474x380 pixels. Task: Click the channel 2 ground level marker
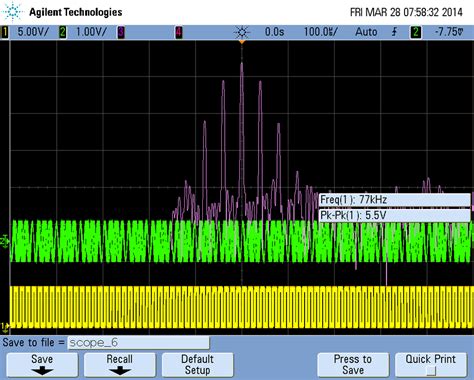5,241
